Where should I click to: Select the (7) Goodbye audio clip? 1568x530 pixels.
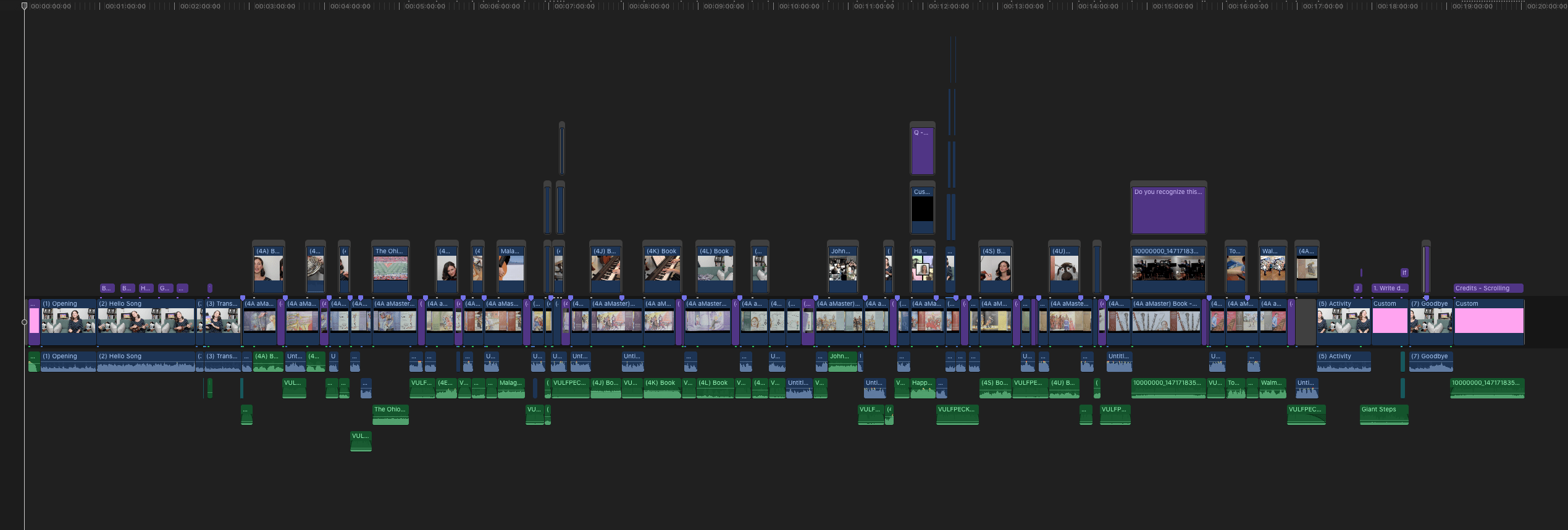(1431, 361)
